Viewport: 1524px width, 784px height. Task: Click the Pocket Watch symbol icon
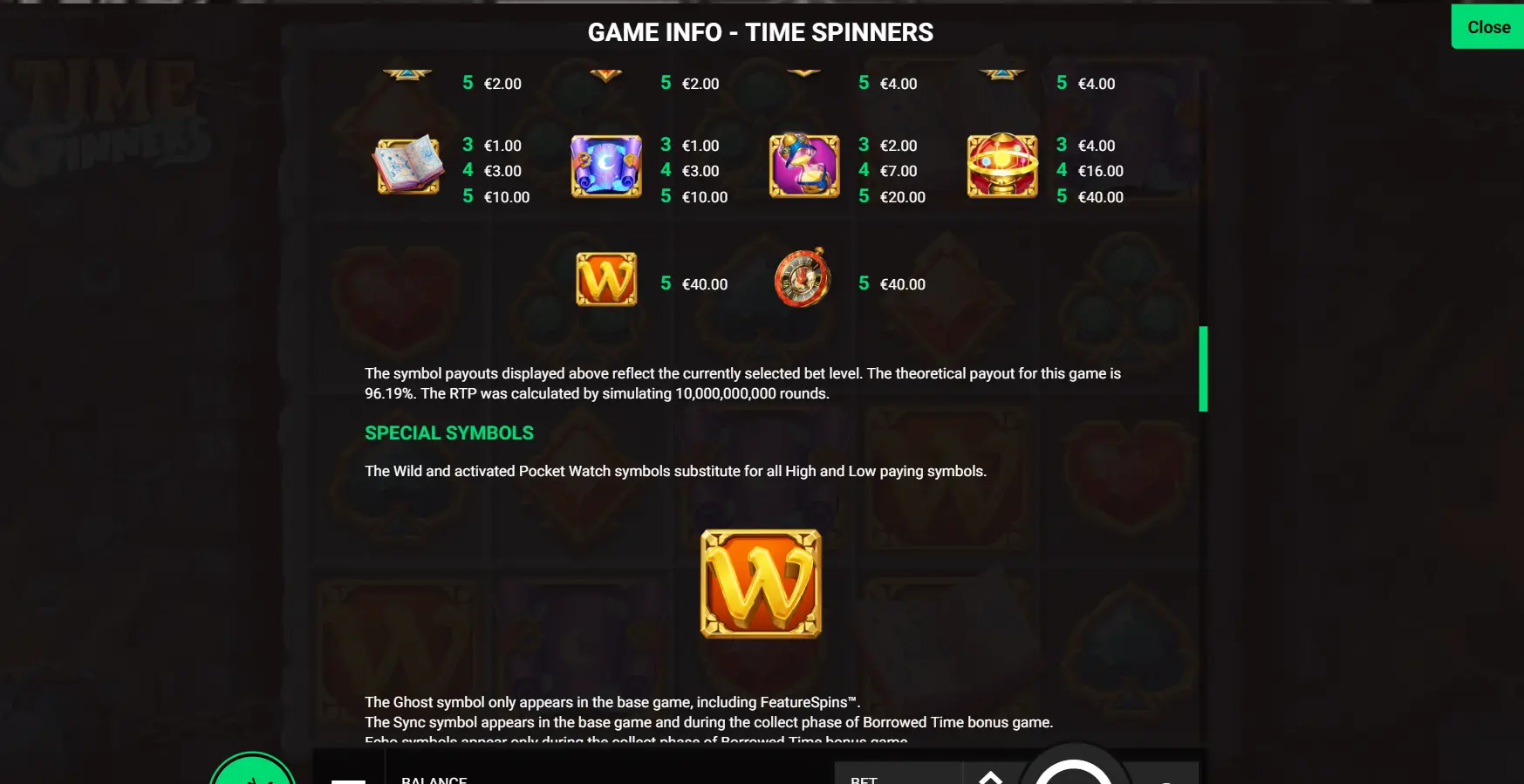tap(803, 278)
